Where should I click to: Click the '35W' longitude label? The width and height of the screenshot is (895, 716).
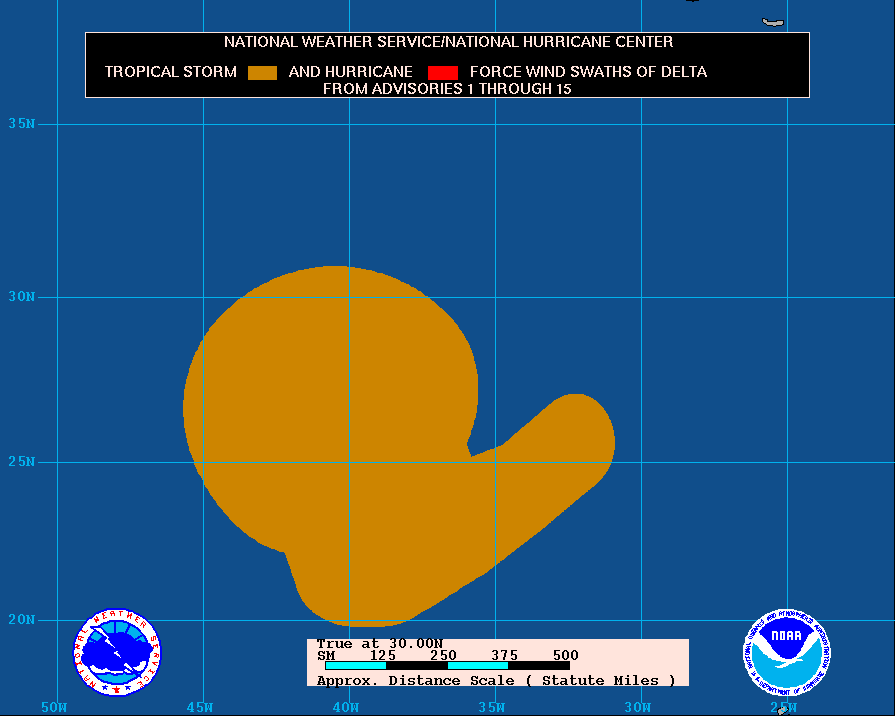[492, 707]
